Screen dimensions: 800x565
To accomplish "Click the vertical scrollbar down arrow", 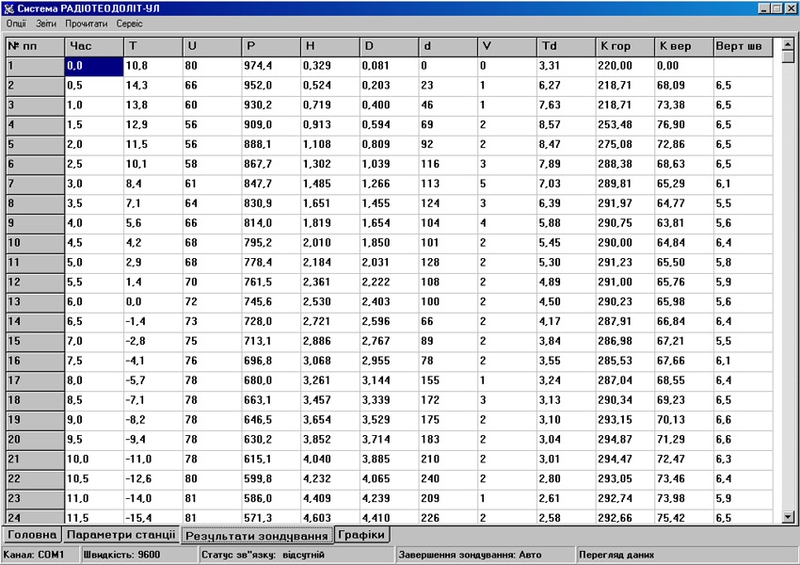I will click(x=789, y=516).
